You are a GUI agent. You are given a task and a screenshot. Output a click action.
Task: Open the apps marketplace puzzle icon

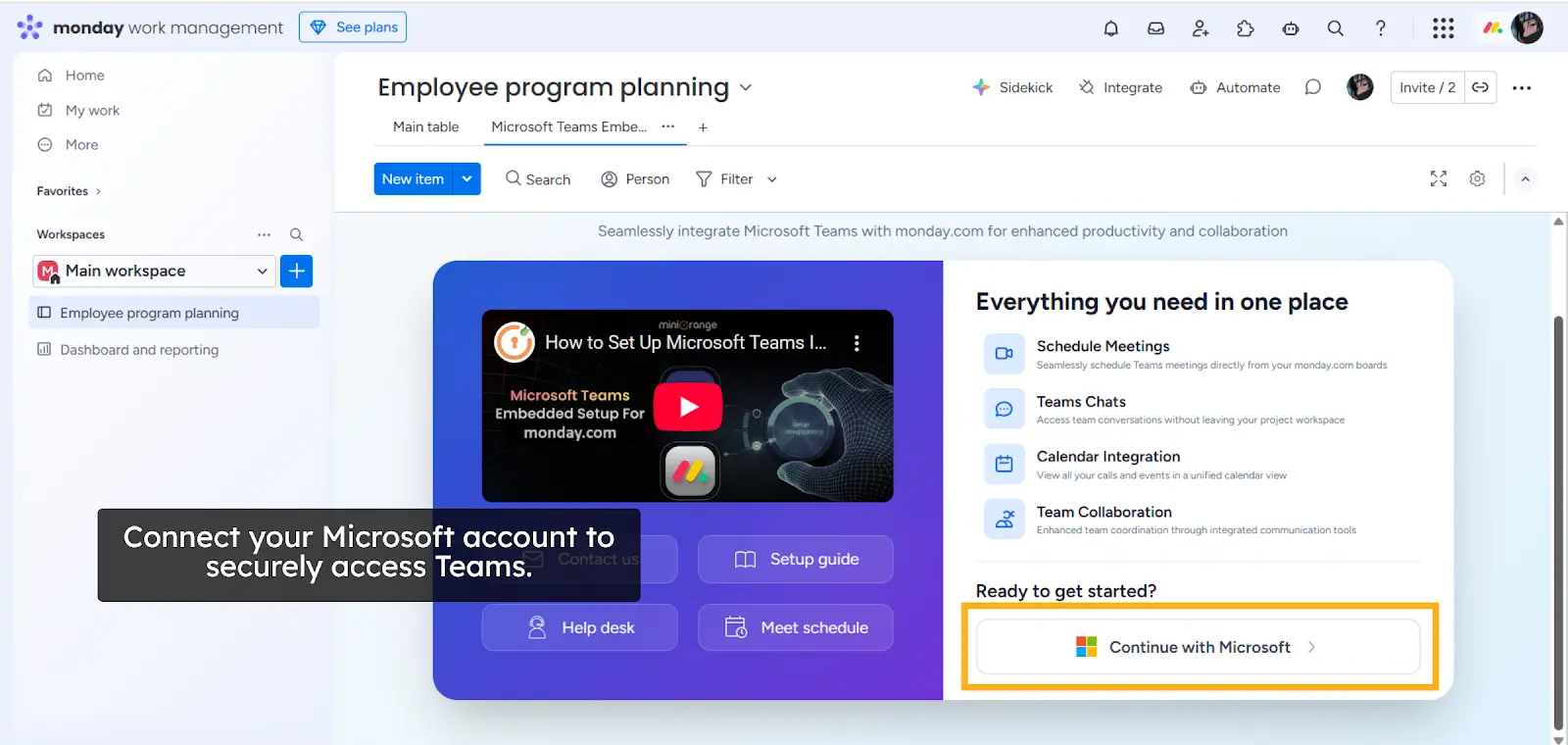click(1246, 28)
